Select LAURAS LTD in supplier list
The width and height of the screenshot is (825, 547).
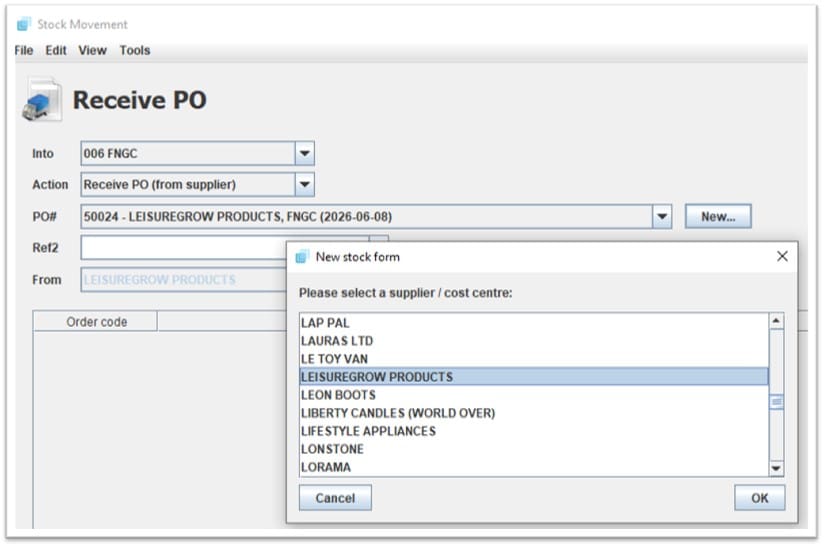click(534, 341)
